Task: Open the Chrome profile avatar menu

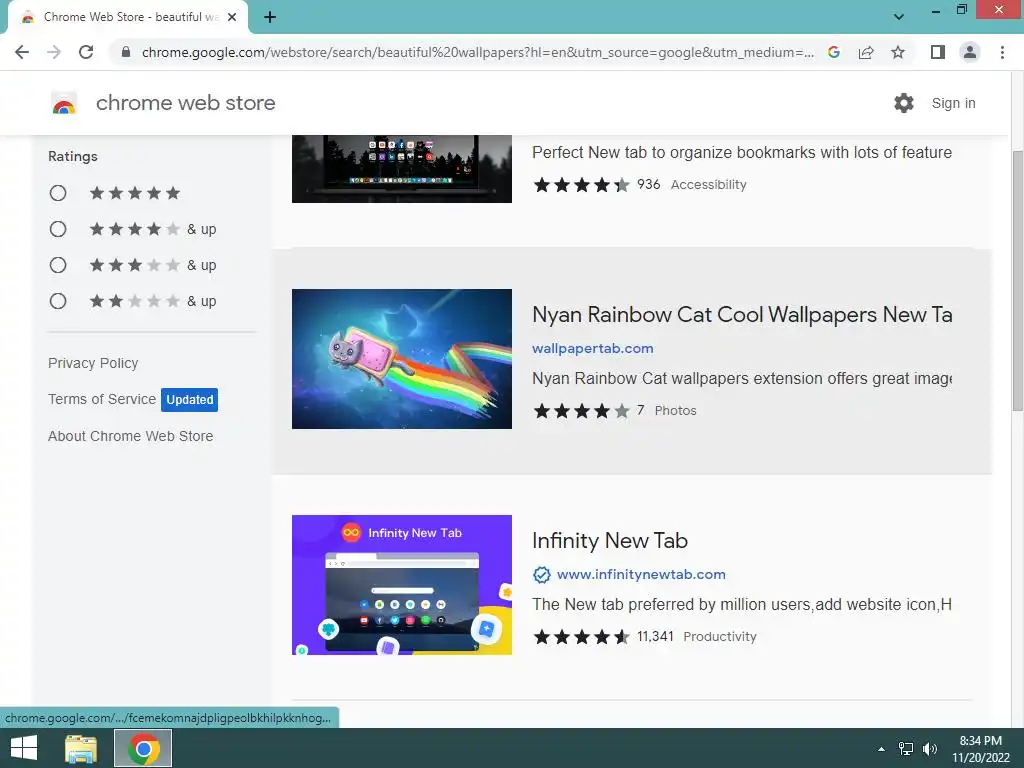Action: [x=970, y=52]
